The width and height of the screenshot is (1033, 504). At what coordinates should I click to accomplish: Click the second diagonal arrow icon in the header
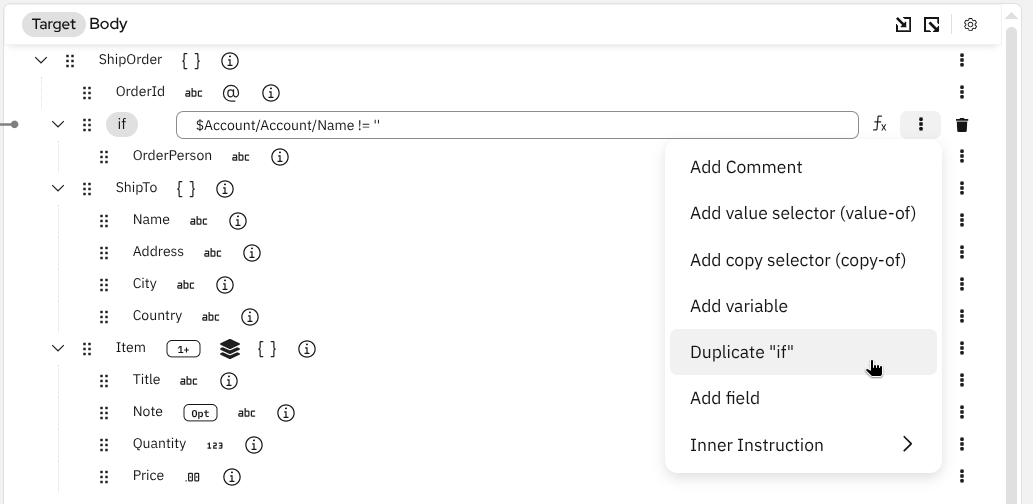[x=932, y=24]
